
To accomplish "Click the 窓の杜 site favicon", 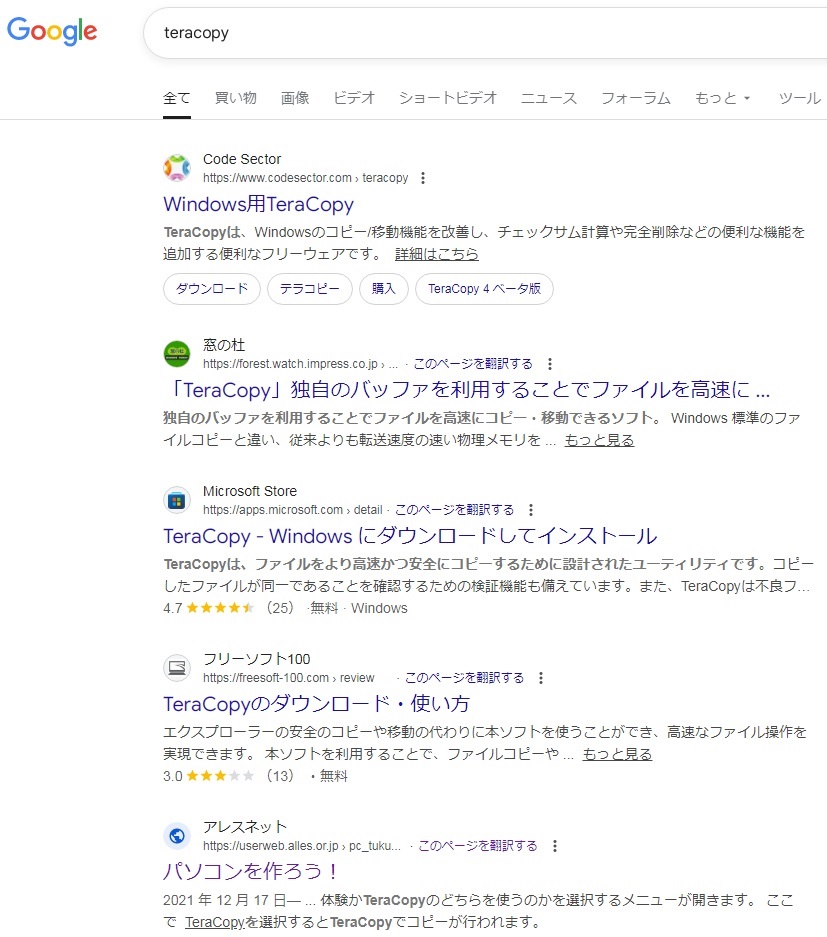I will tap(177, 354).
